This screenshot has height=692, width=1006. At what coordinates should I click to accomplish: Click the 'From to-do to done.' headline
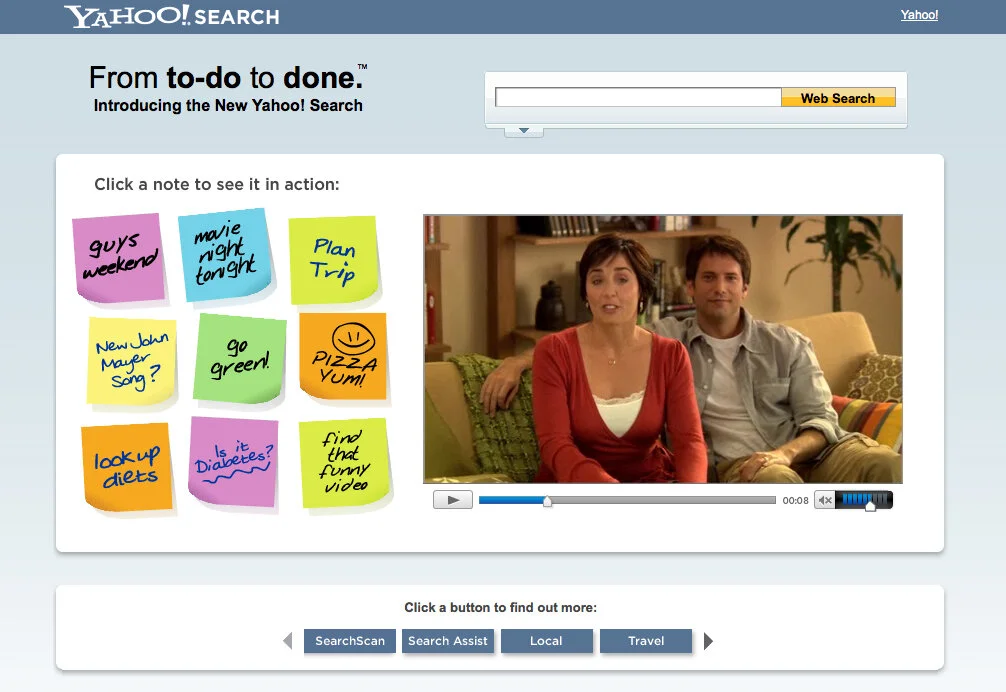(x=226, y=78)
